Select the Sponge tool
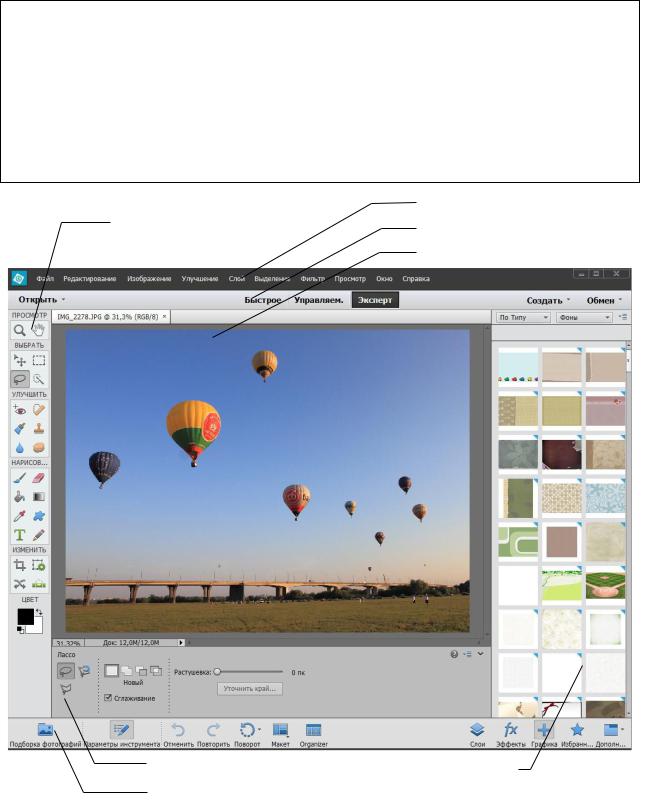The image size is (651, 807). (x=39, y=447)
